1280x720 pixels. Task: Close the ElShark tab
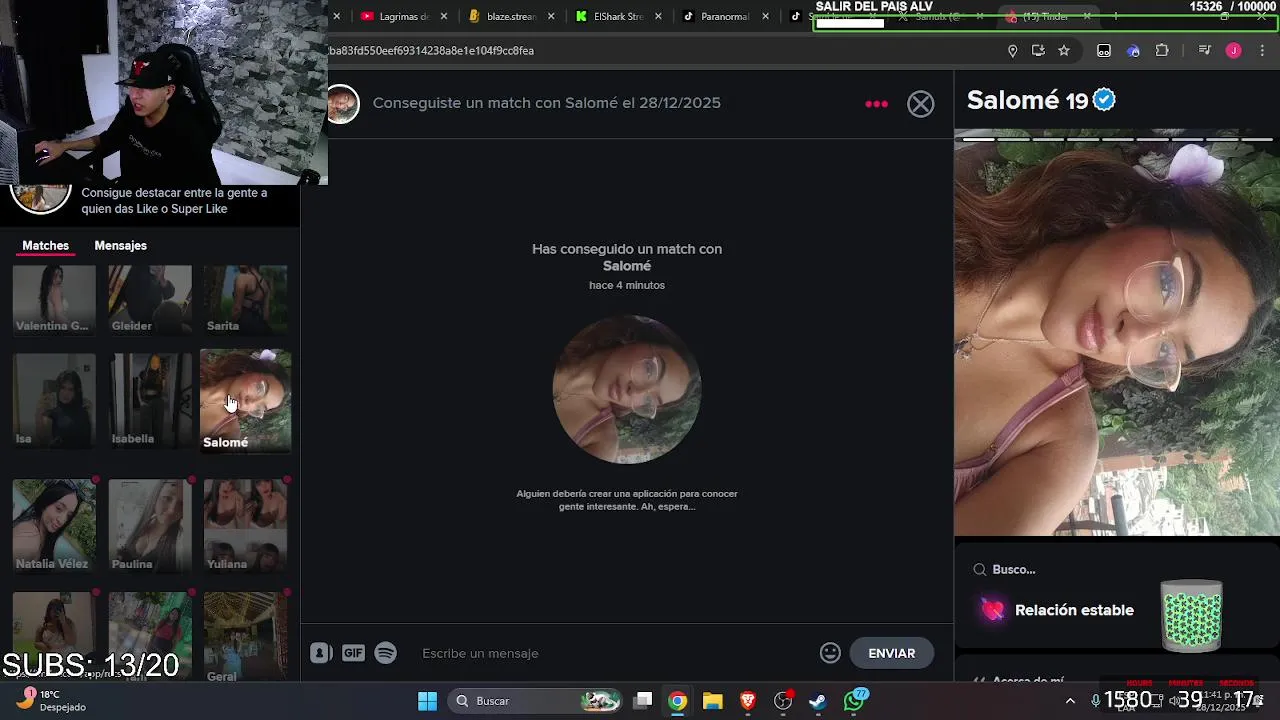click(658, 16)
